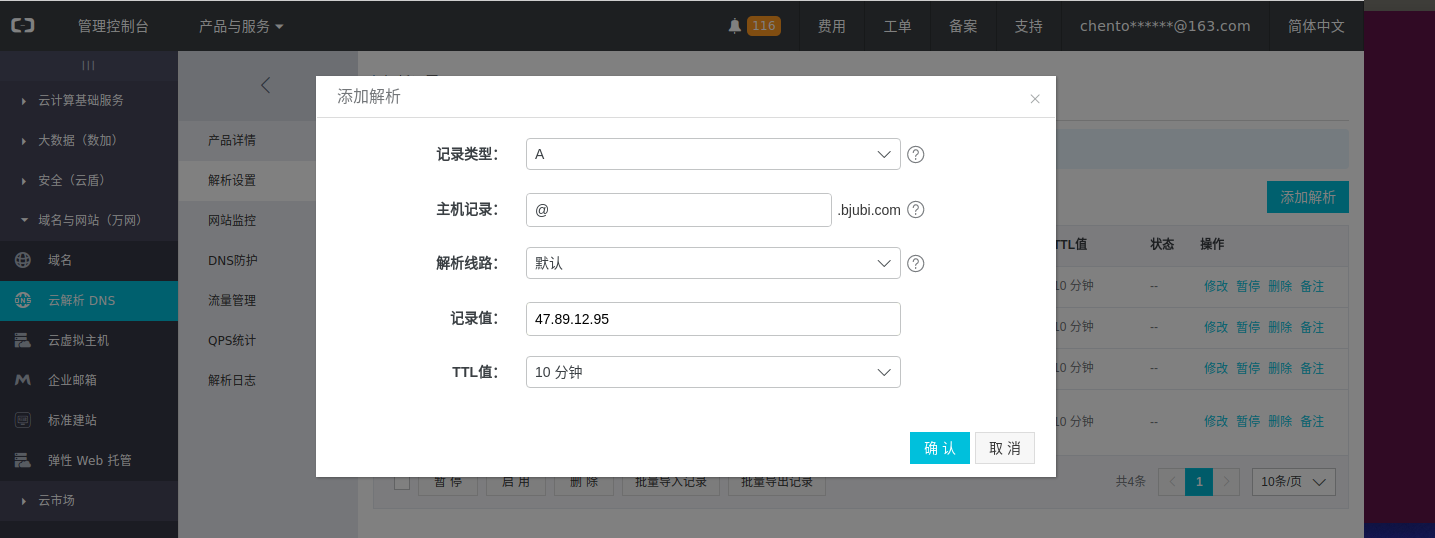
Task: Open 产品与服务 menu
Action: (x=241, y=26)
